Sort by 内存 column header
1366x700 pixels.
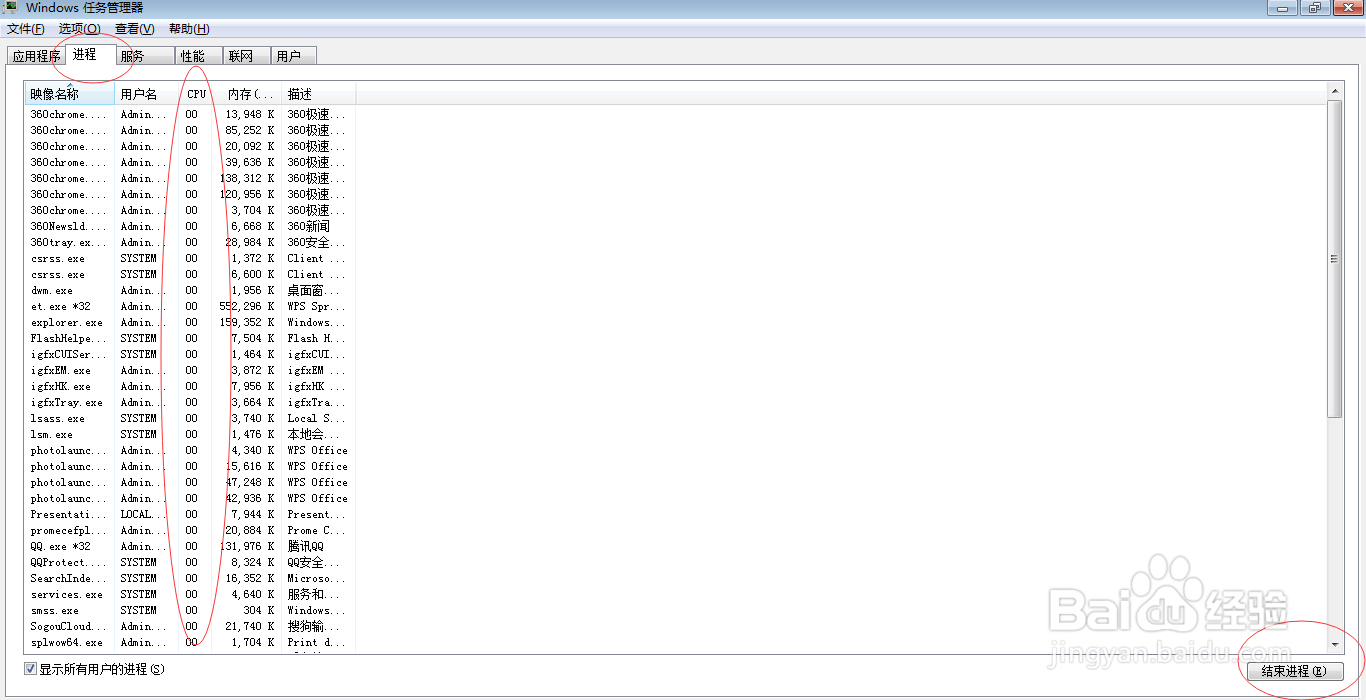(x=247, y=94)
